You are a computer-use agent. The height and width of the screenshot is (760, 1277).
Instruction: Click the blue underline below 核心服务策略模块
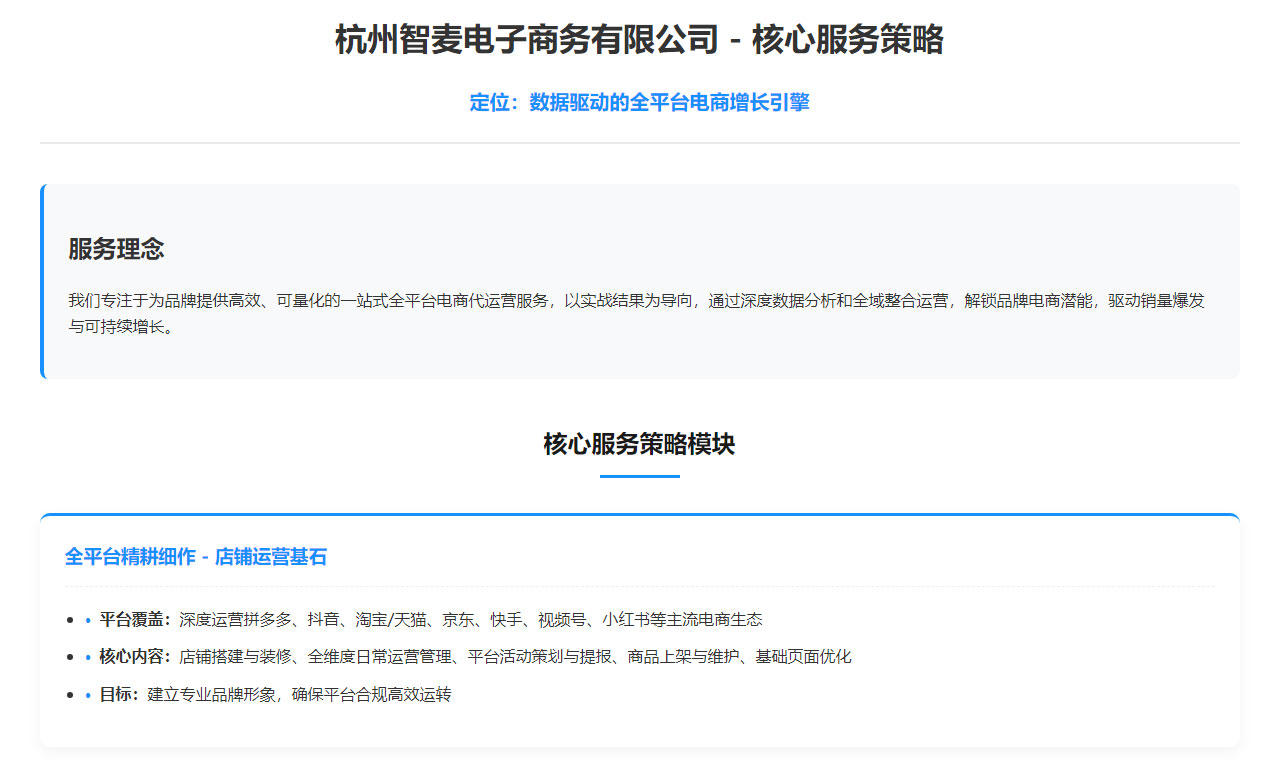point(639,476)
